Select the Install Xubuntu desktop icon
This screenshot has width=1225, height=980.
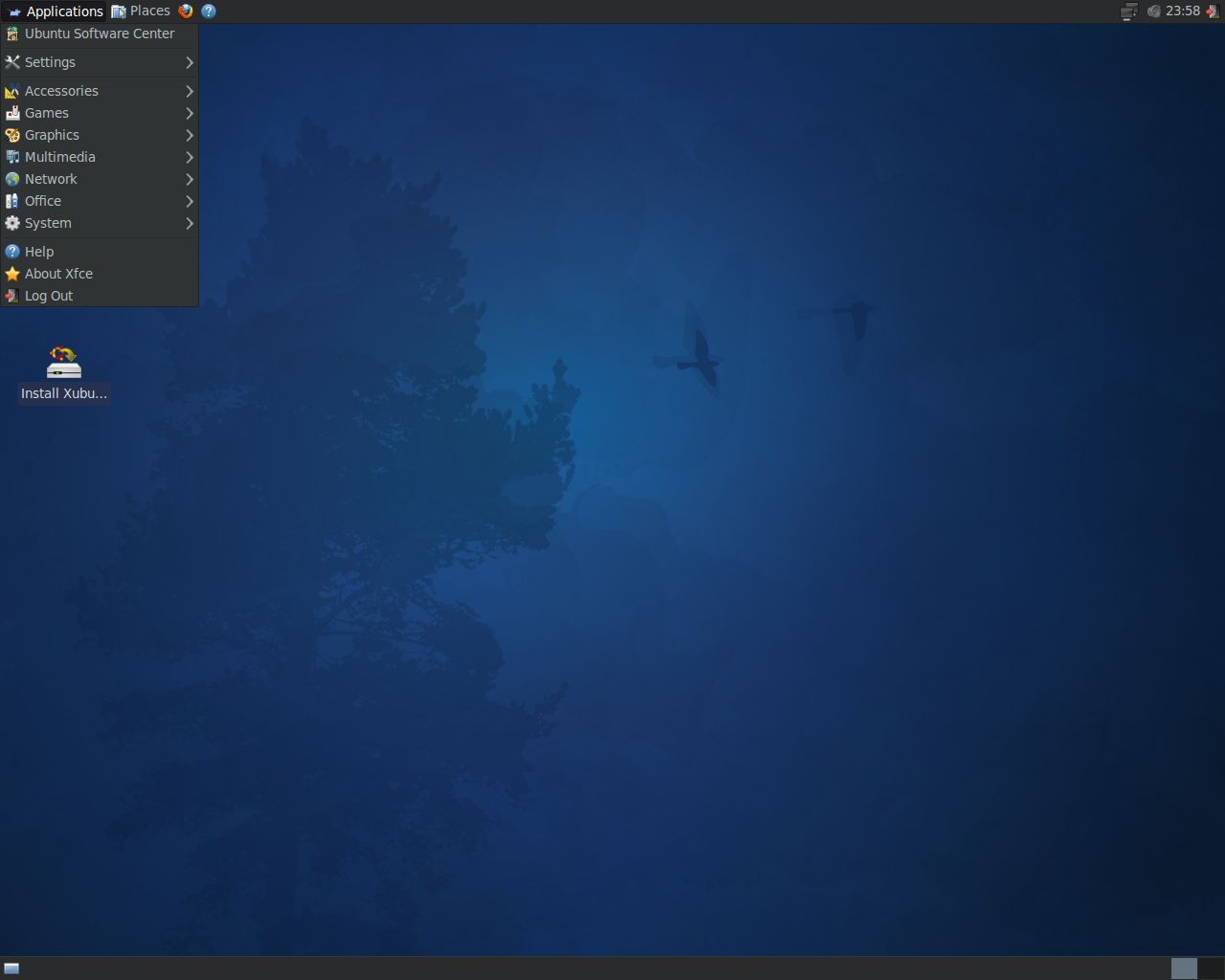pyautogui.click(x=64, y=374)
